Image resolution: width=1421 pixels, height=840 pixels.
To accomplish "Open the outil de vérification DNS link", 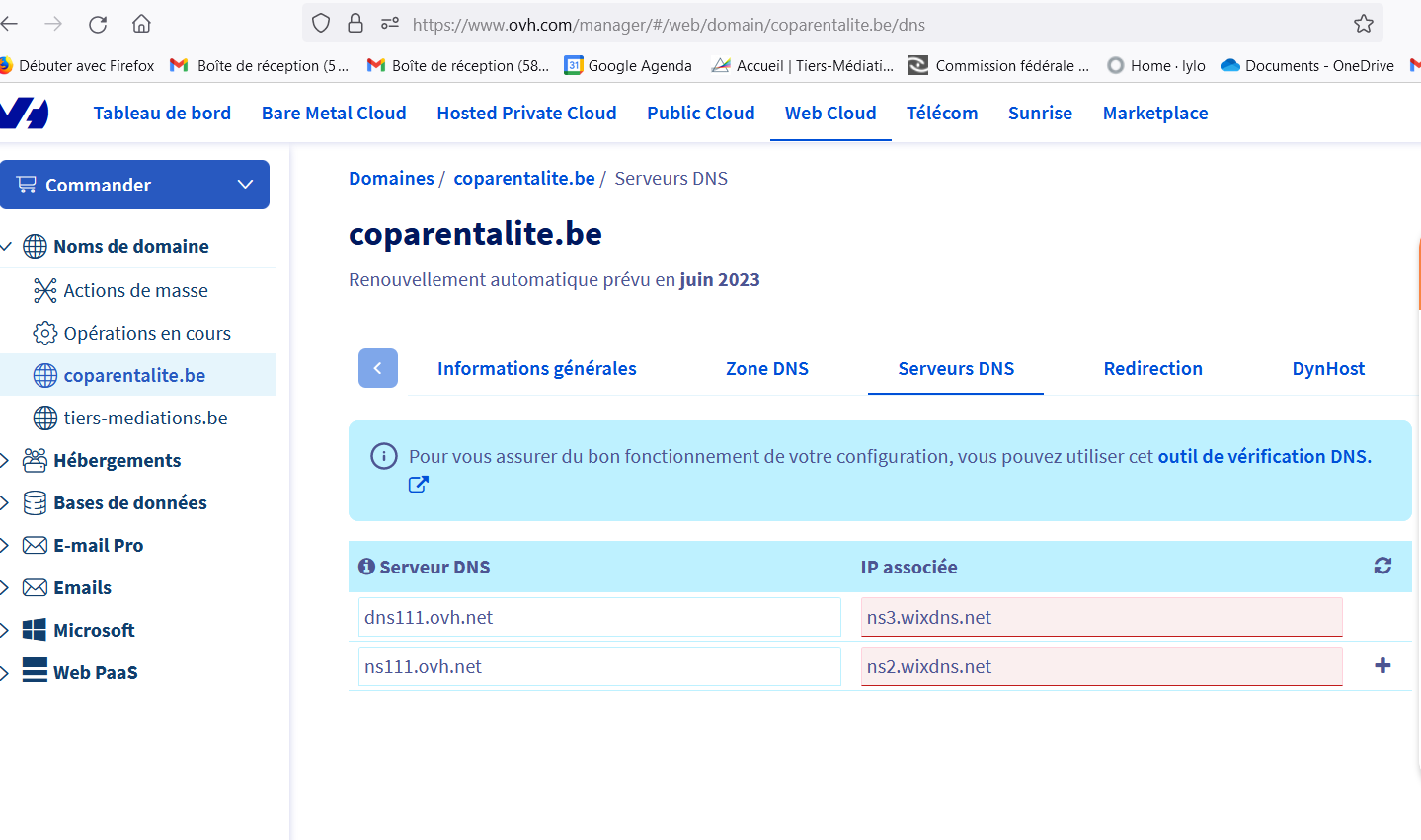I will [1265, 456].
